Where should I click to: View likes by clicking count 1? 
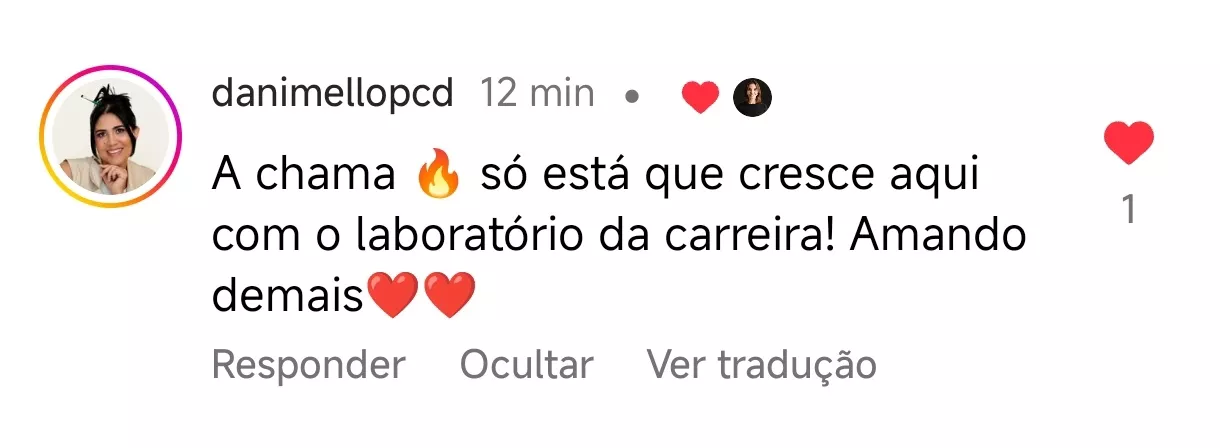[1129, 211]
